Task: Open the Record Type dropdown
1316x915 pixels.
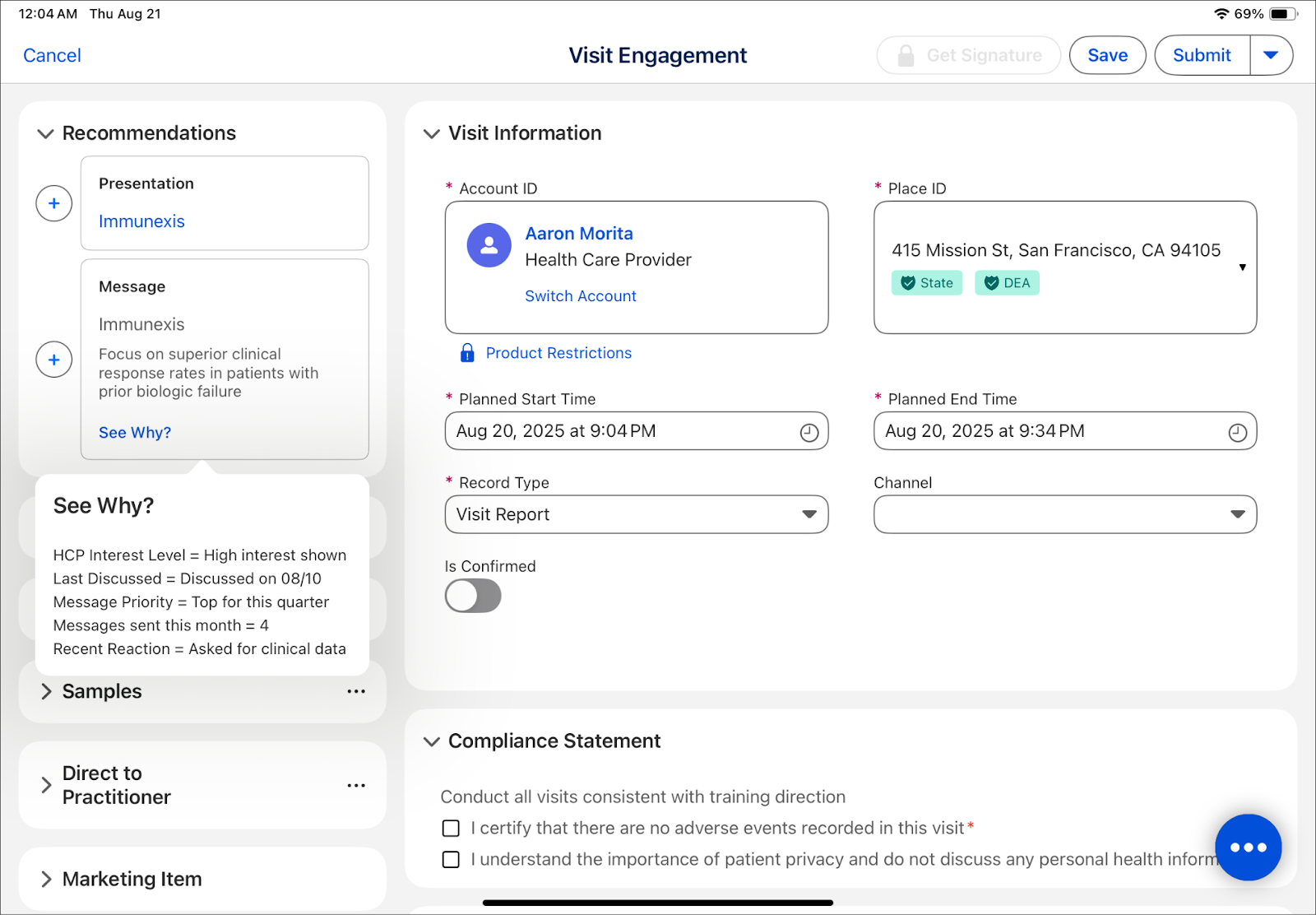Action: click(637, 514)
